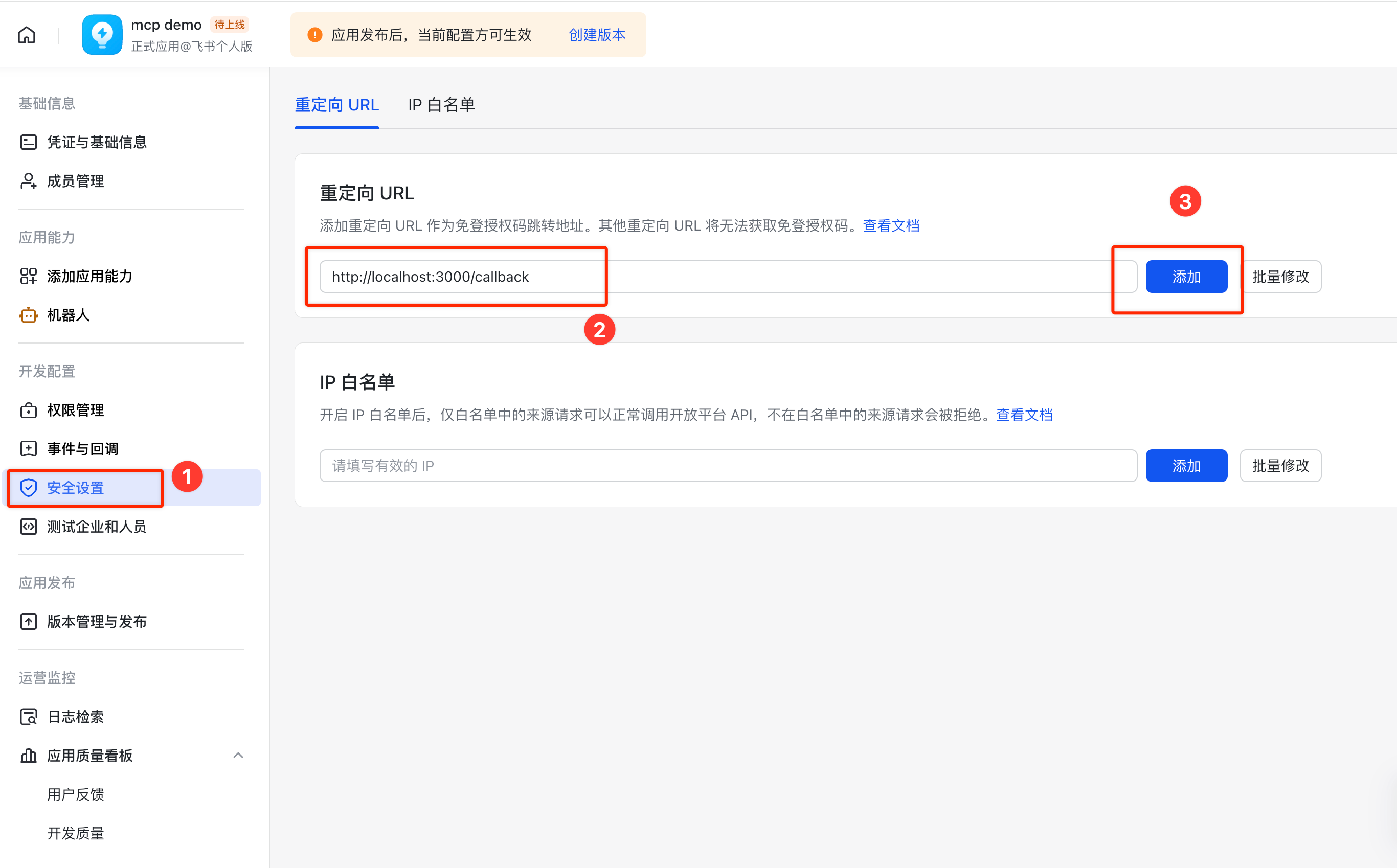Open 日志检索 log search
The image size is (1397, 868).
click(75, 717)
